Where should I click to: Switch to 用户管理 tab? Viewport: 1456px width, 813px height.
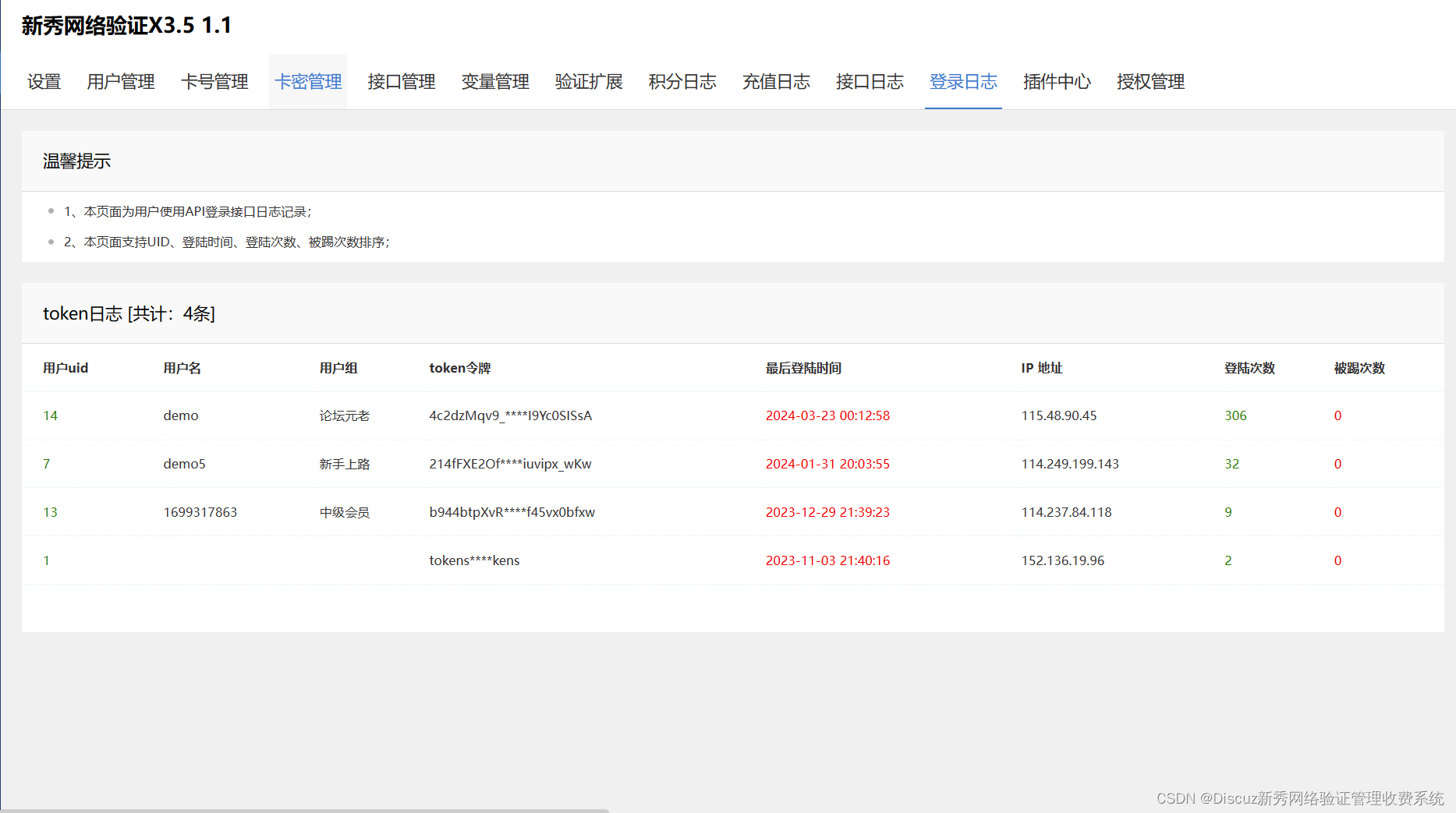click(x=121, y=82)
